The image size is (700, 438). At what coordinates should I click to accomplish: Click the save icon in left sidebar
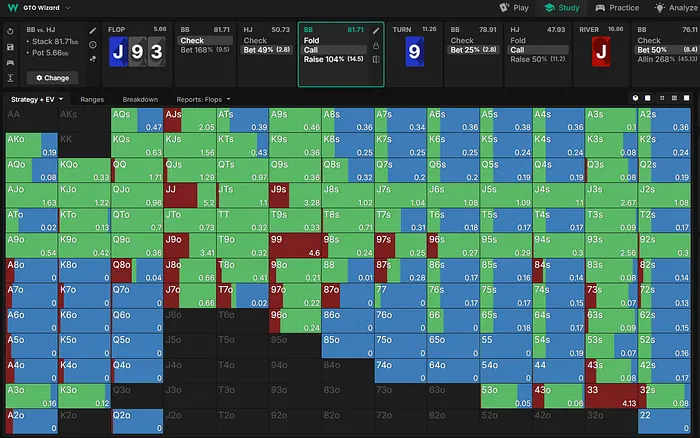(x=9, y=46)
